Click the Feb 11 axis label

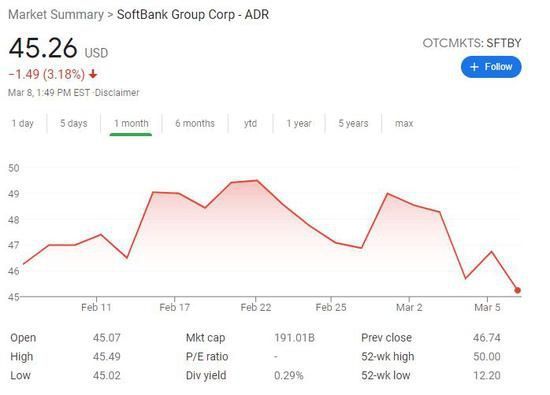(x=96, y=308)
